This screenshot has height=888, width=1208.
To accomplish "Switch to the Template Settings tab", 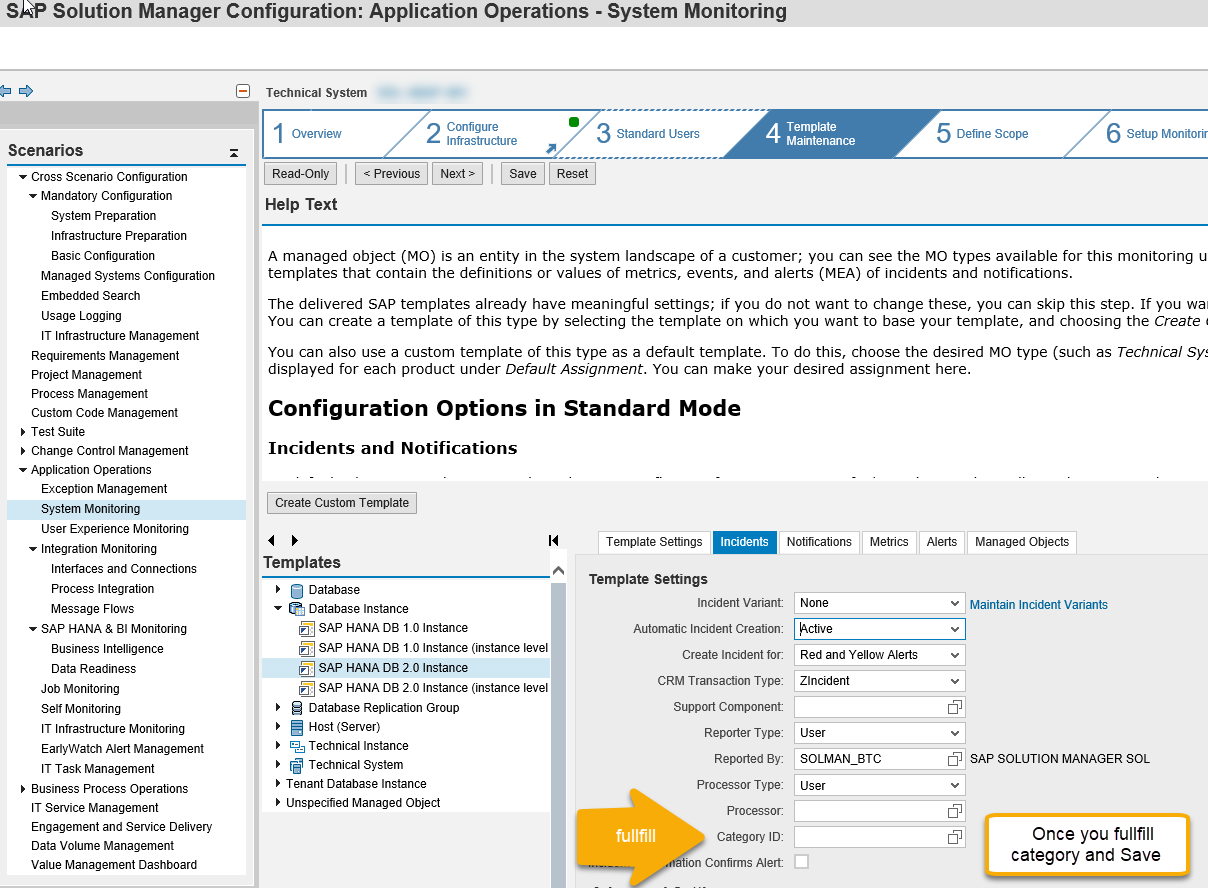I will [x=654, y=542].
